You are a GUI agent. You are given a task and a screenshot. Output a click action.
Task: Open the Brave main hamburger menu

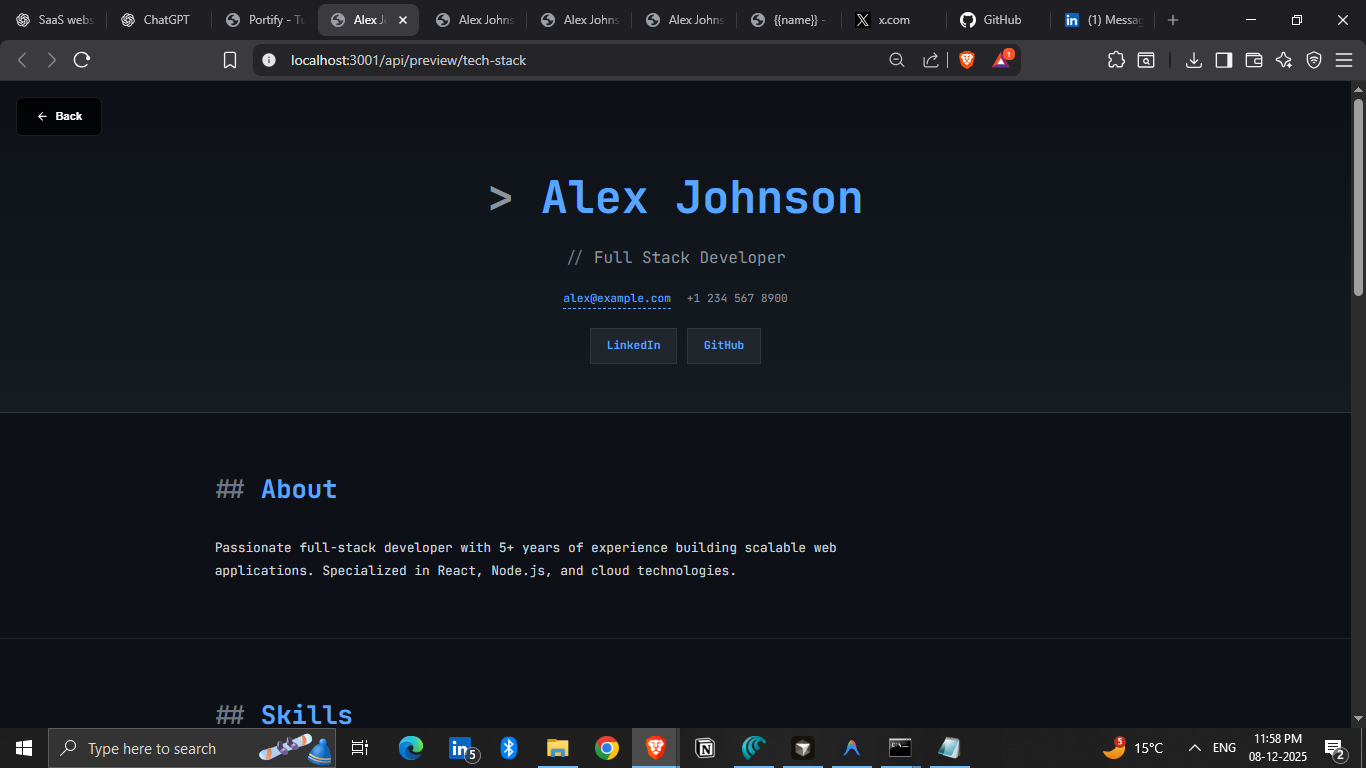pyautogui.click(x=1344, y=60)
